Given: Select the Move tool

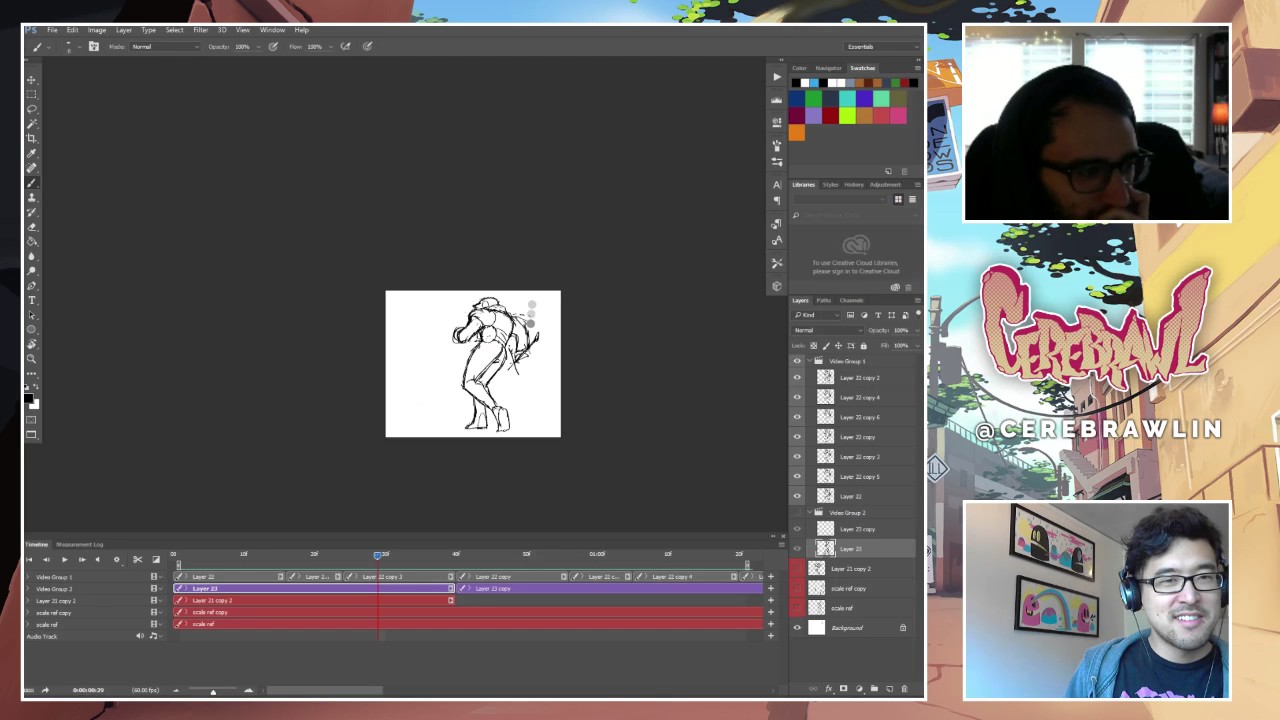Looking at the screenshot, I should coord(32,79).
